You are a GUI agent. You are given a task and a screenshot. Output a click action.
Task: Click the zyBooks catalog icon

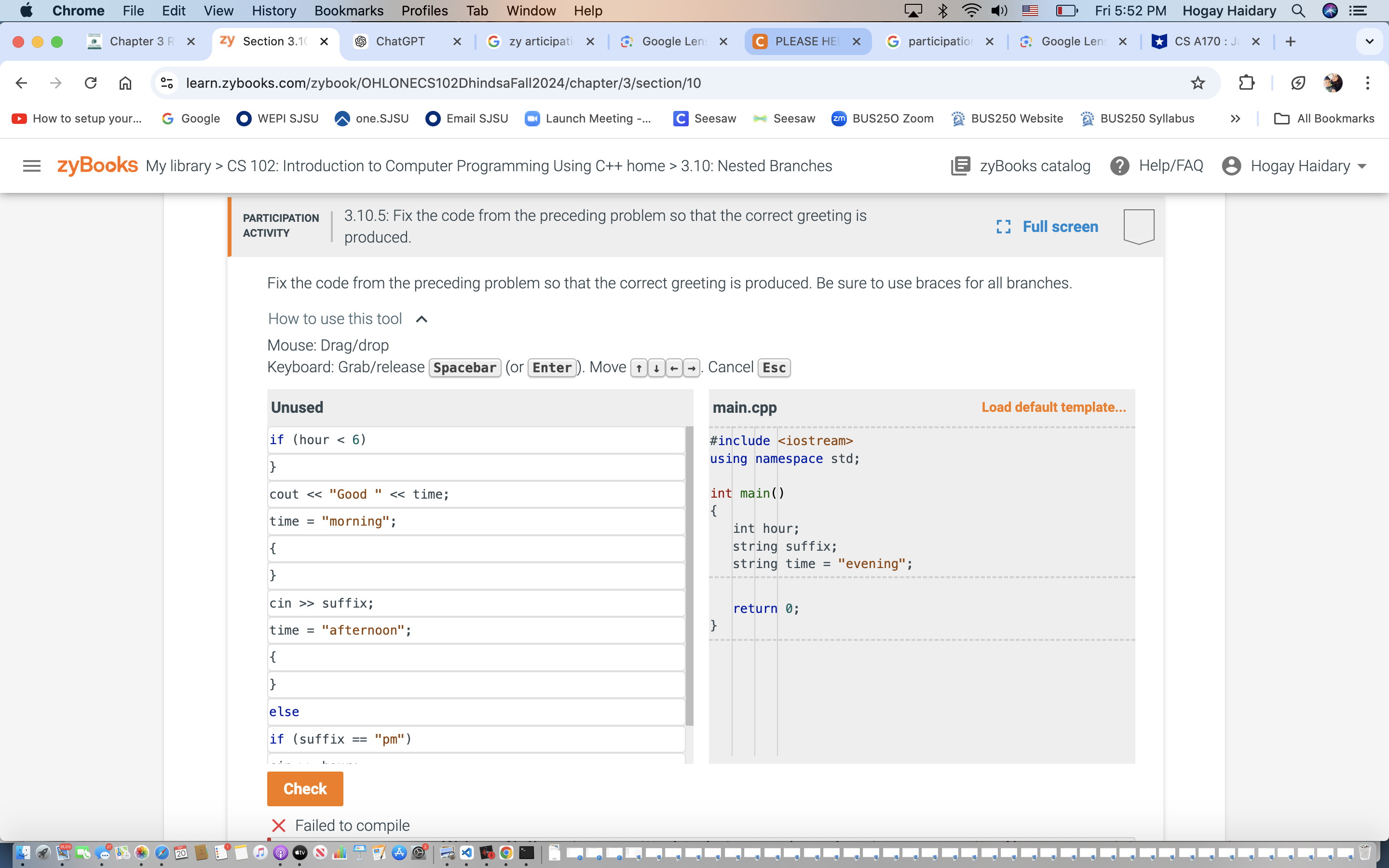click(960, 165)
